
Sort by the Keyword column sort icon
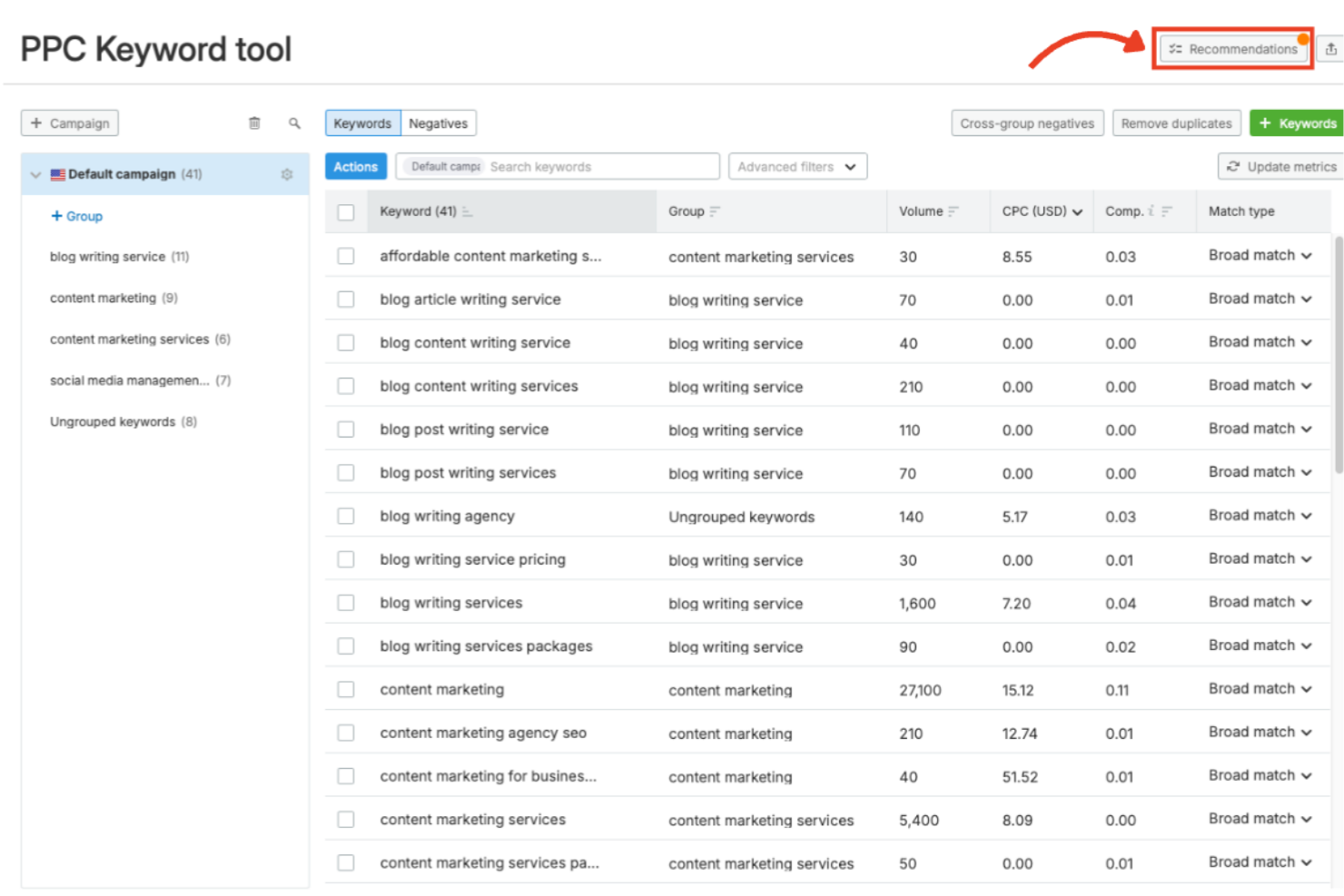pyautogui.click(x=467, y=212)
